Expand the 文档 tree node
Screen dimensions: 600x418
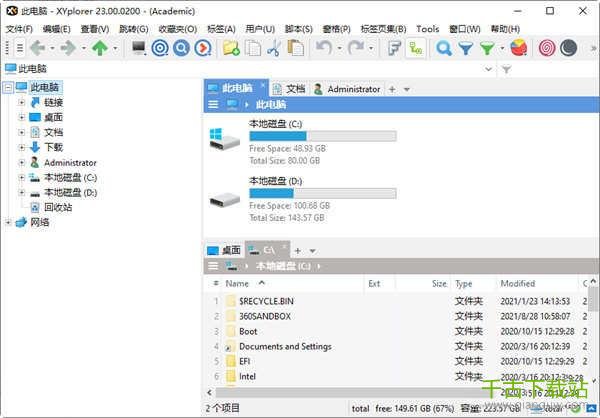[22, 132]
